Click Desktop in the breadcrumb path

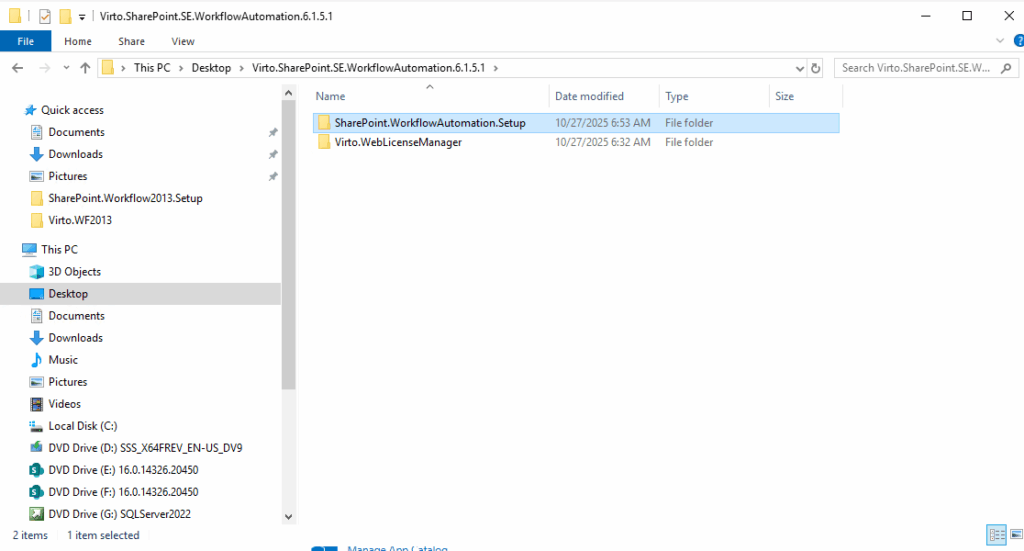pyautogui.click(x=211, y=68)
